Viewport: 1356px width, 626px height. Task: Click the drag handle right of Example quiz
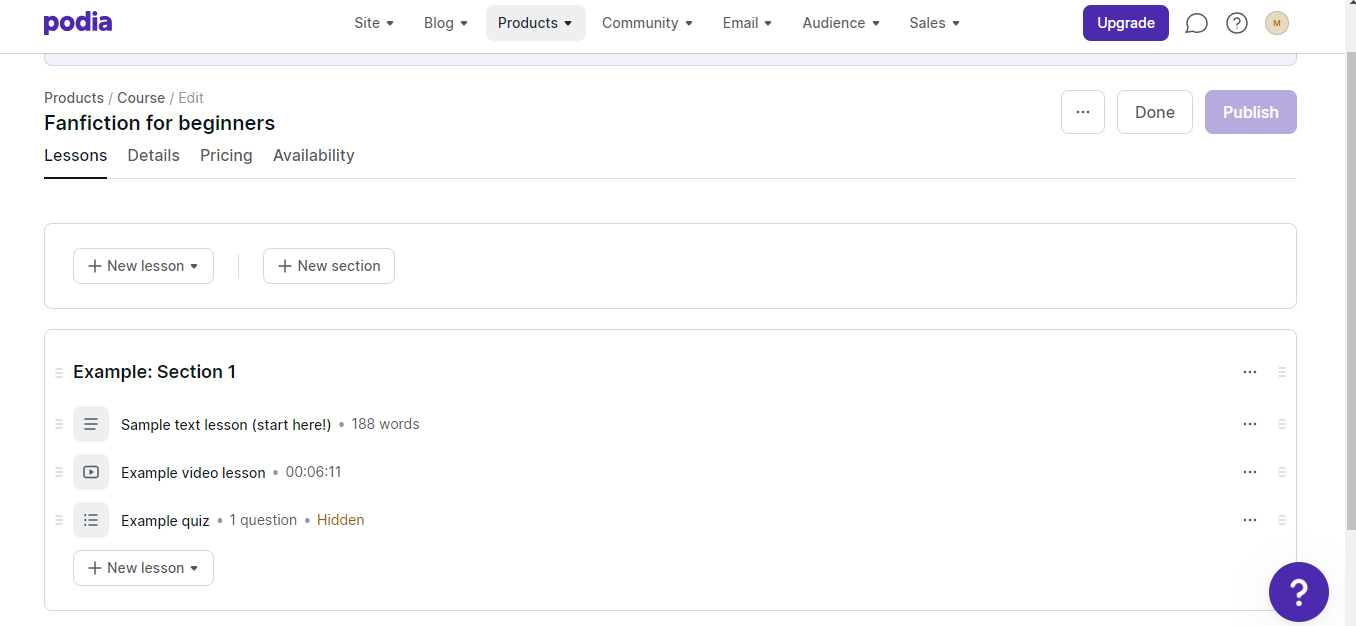(1281, 520)
